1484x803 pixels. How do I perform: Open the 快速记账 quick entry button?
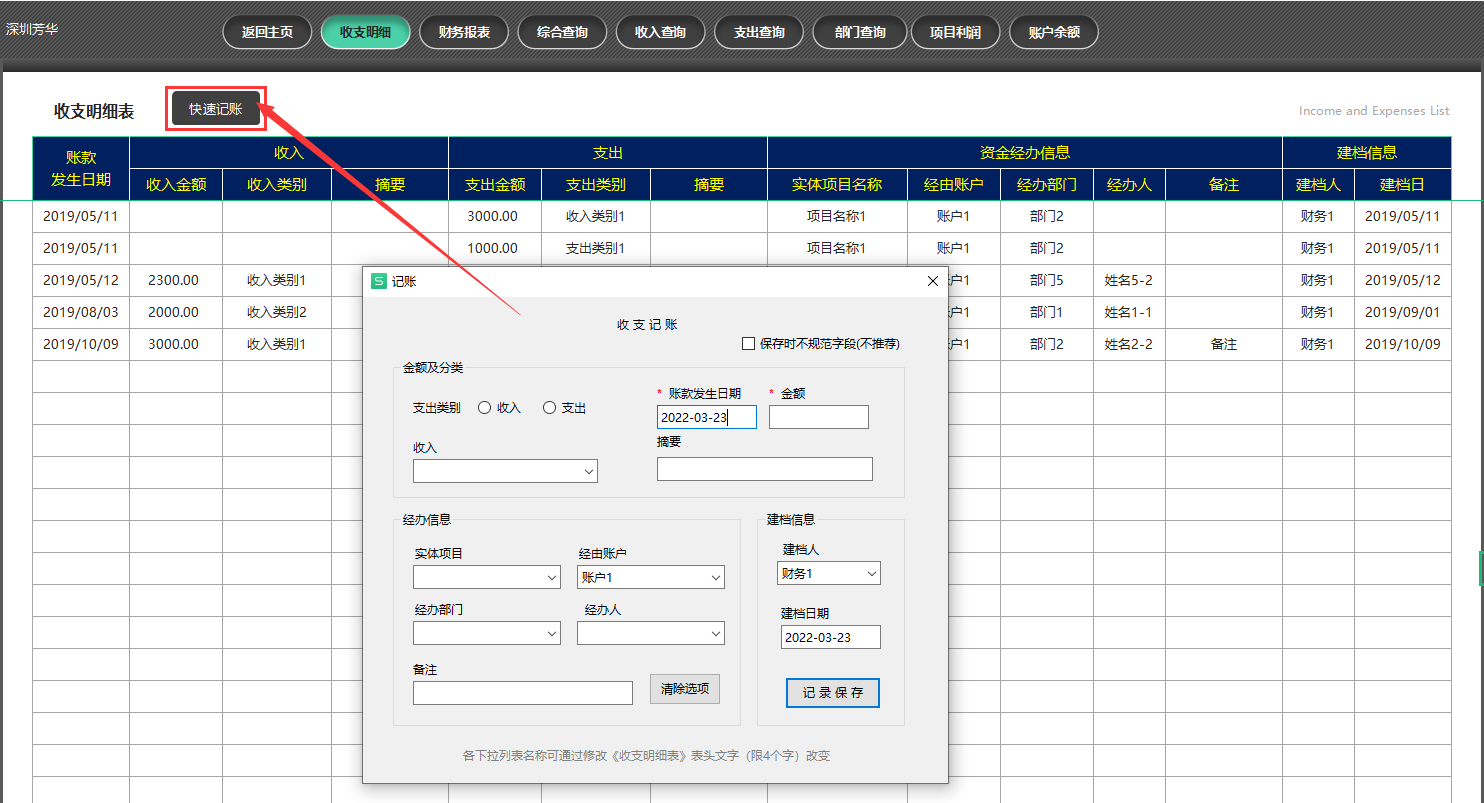point(214,107)
